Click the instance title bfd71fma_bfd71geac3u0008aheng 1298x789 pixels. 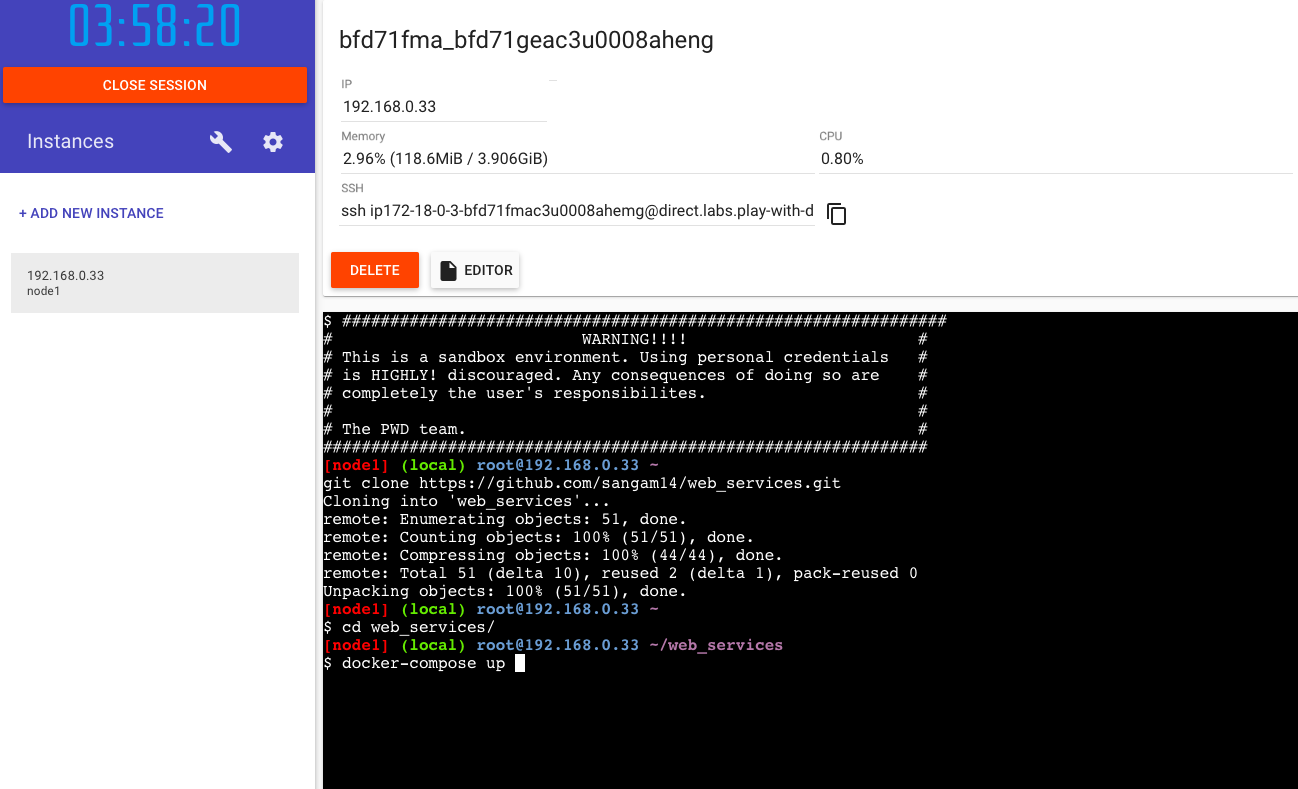[x=526, y=40]
